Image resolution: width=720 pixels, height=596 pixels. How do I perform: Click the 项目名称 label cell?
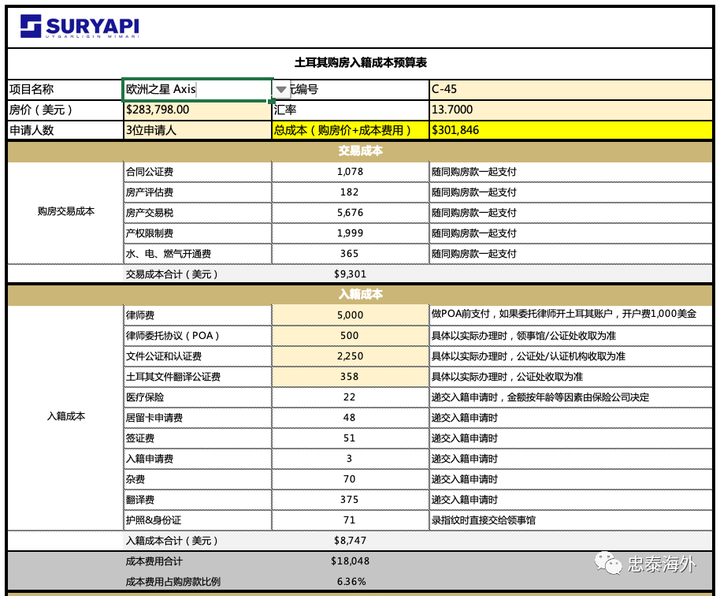(65, 89)
